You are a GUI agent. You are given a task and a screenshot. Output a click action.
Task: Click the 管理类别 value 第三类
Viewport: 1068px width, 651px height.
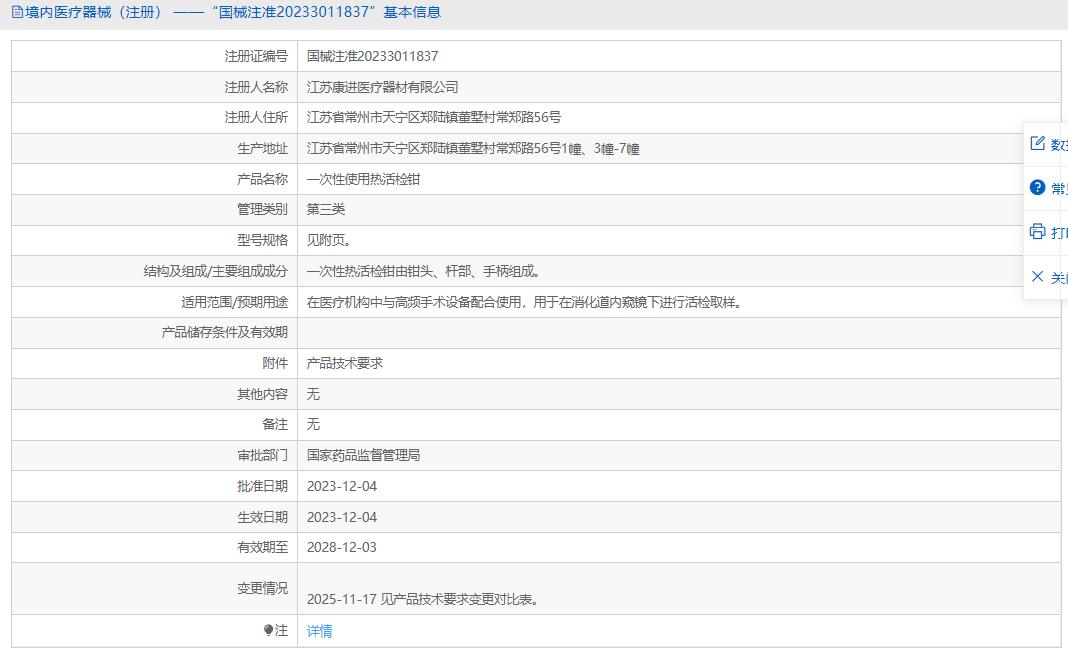pyautogui.click(x=326, y=210)
